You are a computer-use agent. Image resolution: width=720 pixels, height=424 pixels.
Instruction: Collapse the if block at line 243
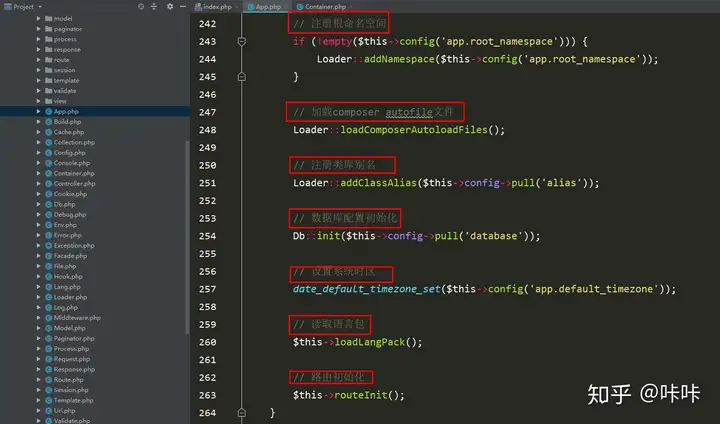pos(242,41)
